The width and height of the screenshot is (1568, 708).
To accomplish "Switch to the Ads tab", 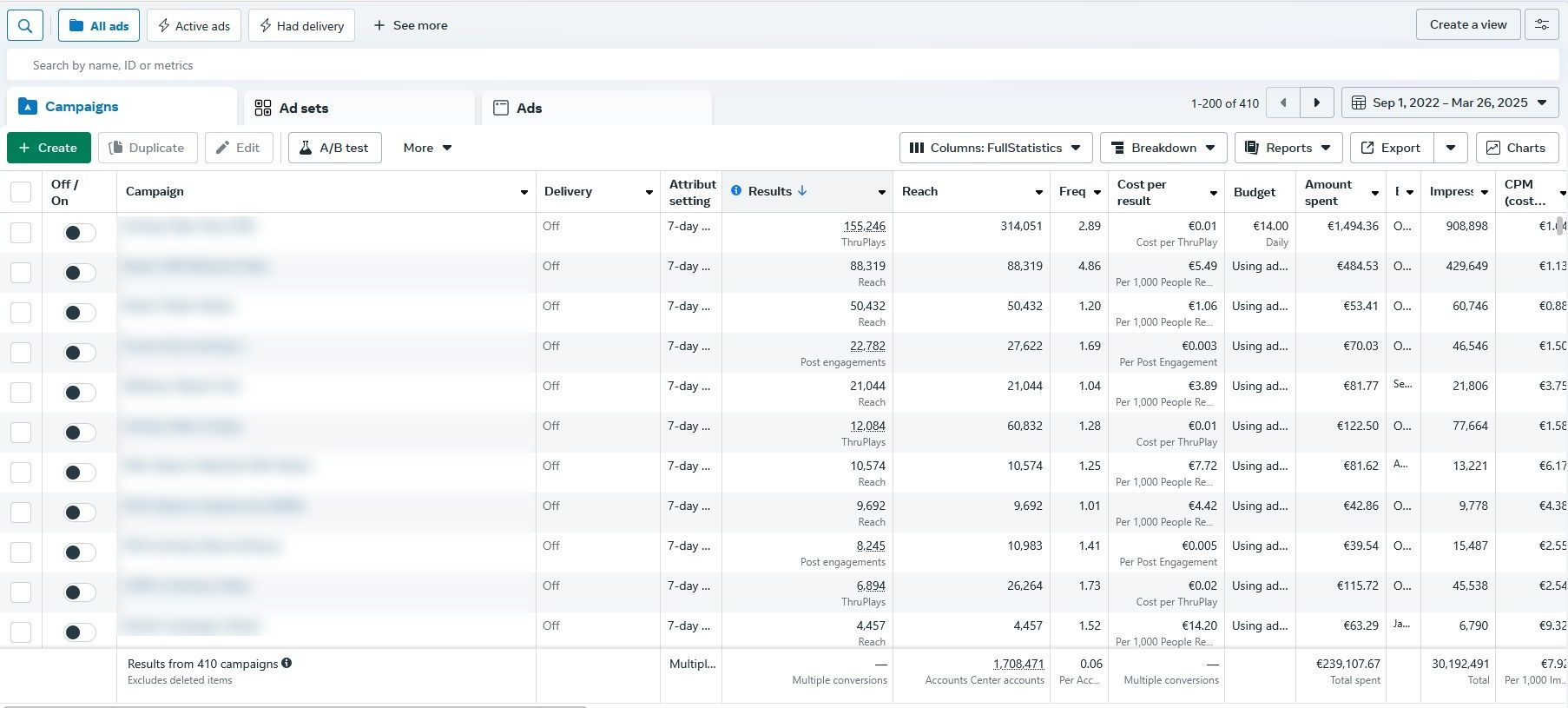I will [x=596, y=108].
